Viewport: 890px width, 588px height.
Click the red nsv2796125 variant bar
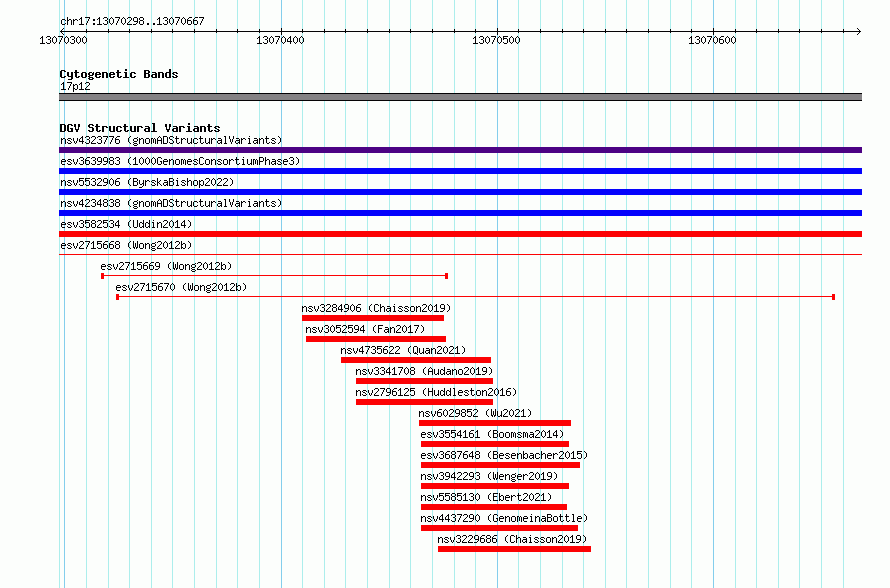coord(425,402)
